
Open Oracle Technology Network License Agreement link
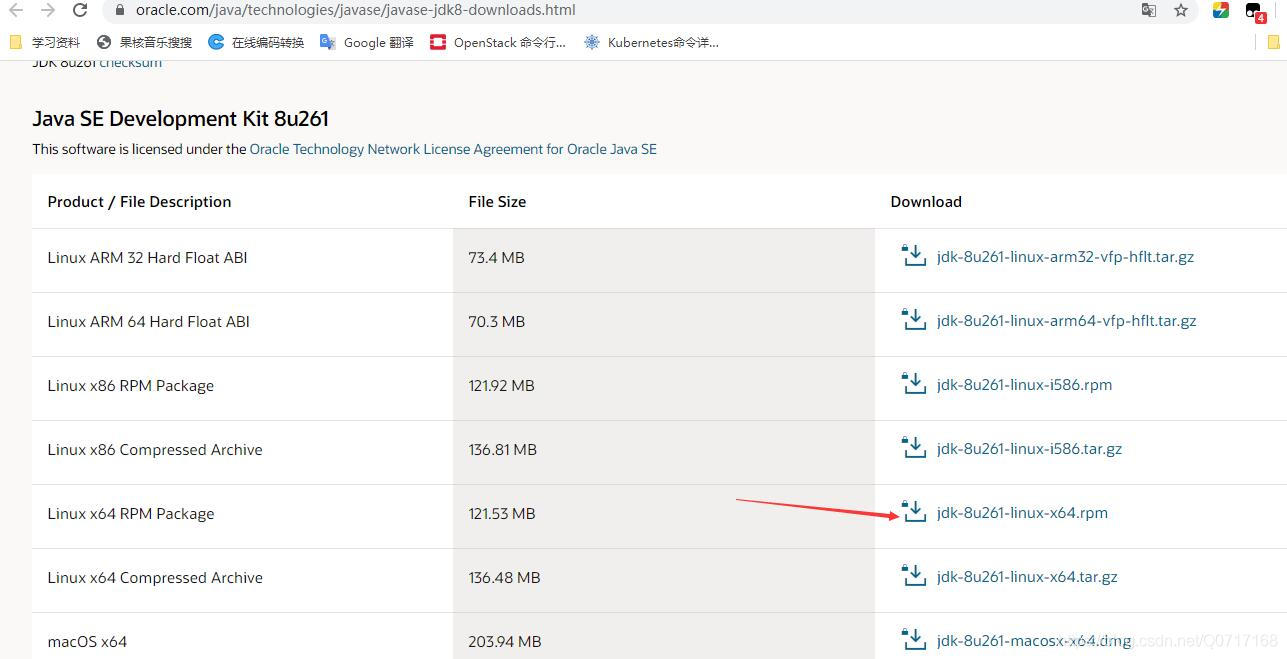point(453,149)
